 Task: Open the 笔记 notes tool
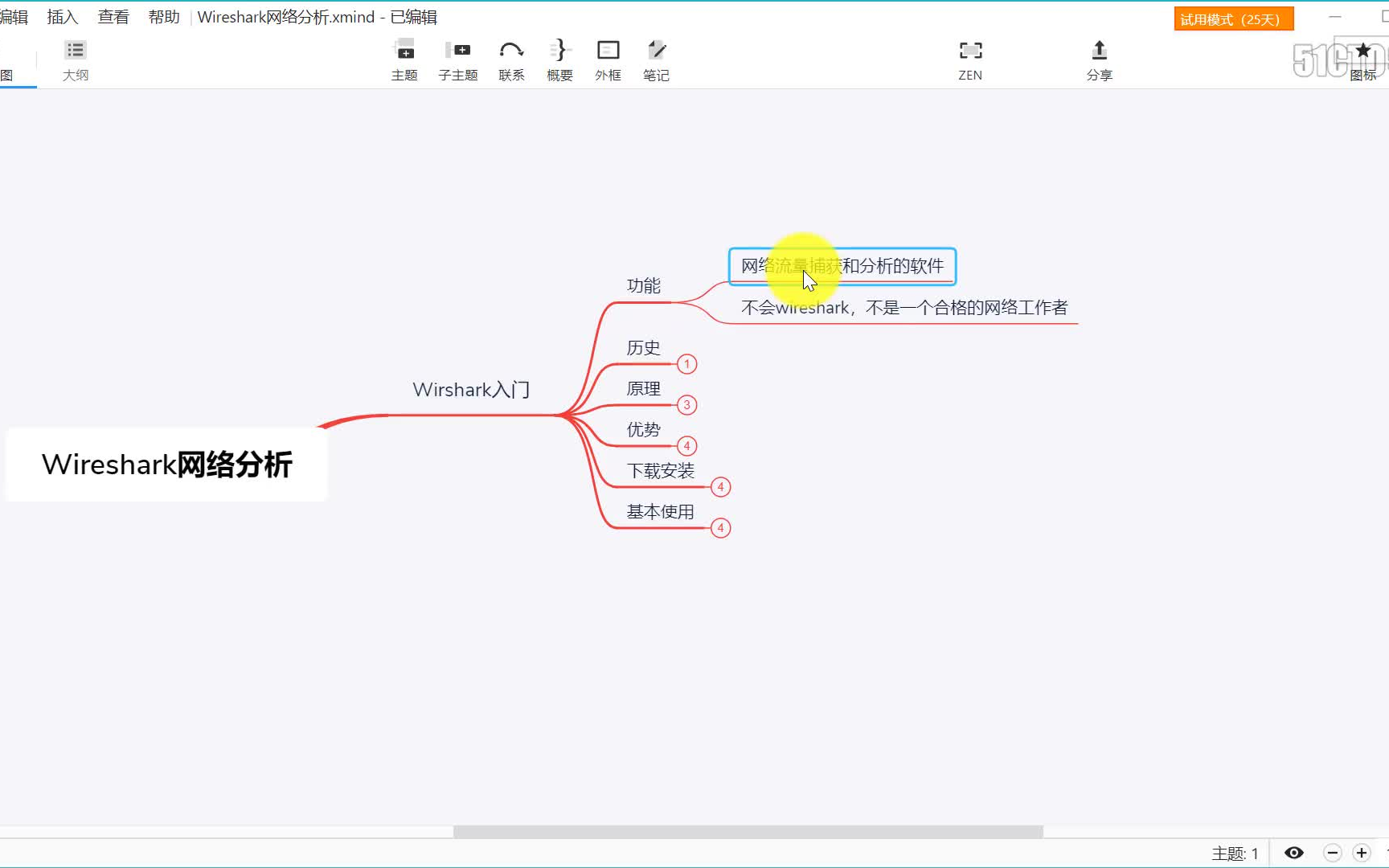tap(656, 61)
